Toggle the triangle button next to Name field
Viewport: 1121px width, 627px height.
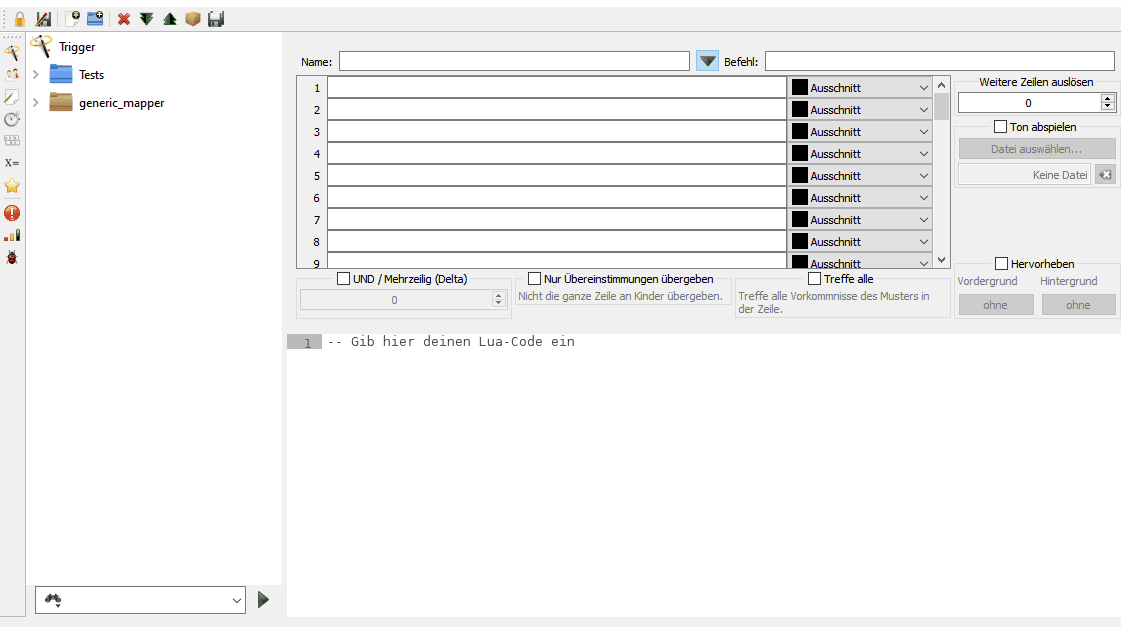click(707, 61)
